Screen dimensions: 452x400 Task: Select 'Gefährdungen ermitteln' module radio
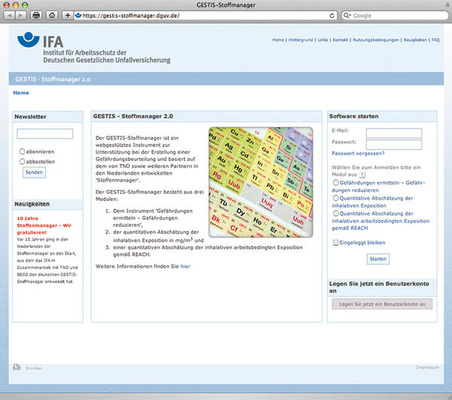[336, 182]
